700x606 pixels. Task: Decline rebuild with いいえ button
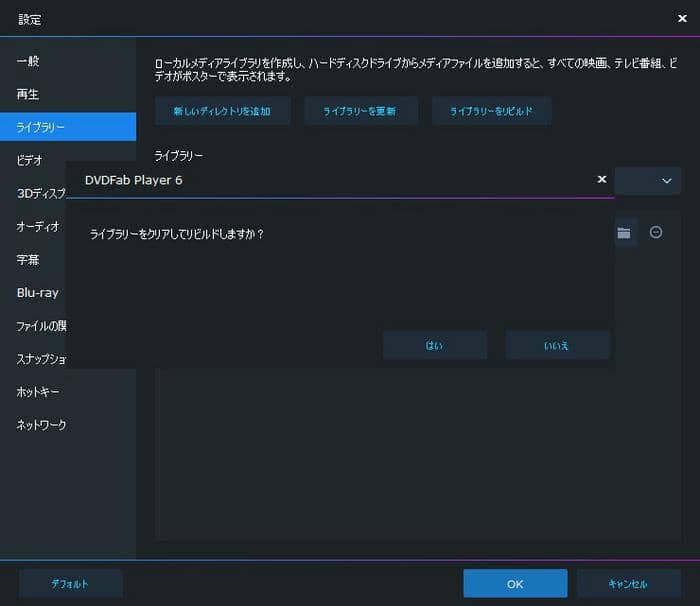tap(557, 345)
